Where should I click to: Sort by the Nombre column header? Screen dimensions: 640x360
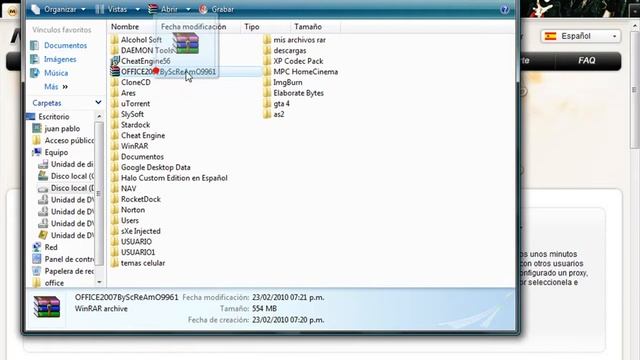click(x=125, y=27)
